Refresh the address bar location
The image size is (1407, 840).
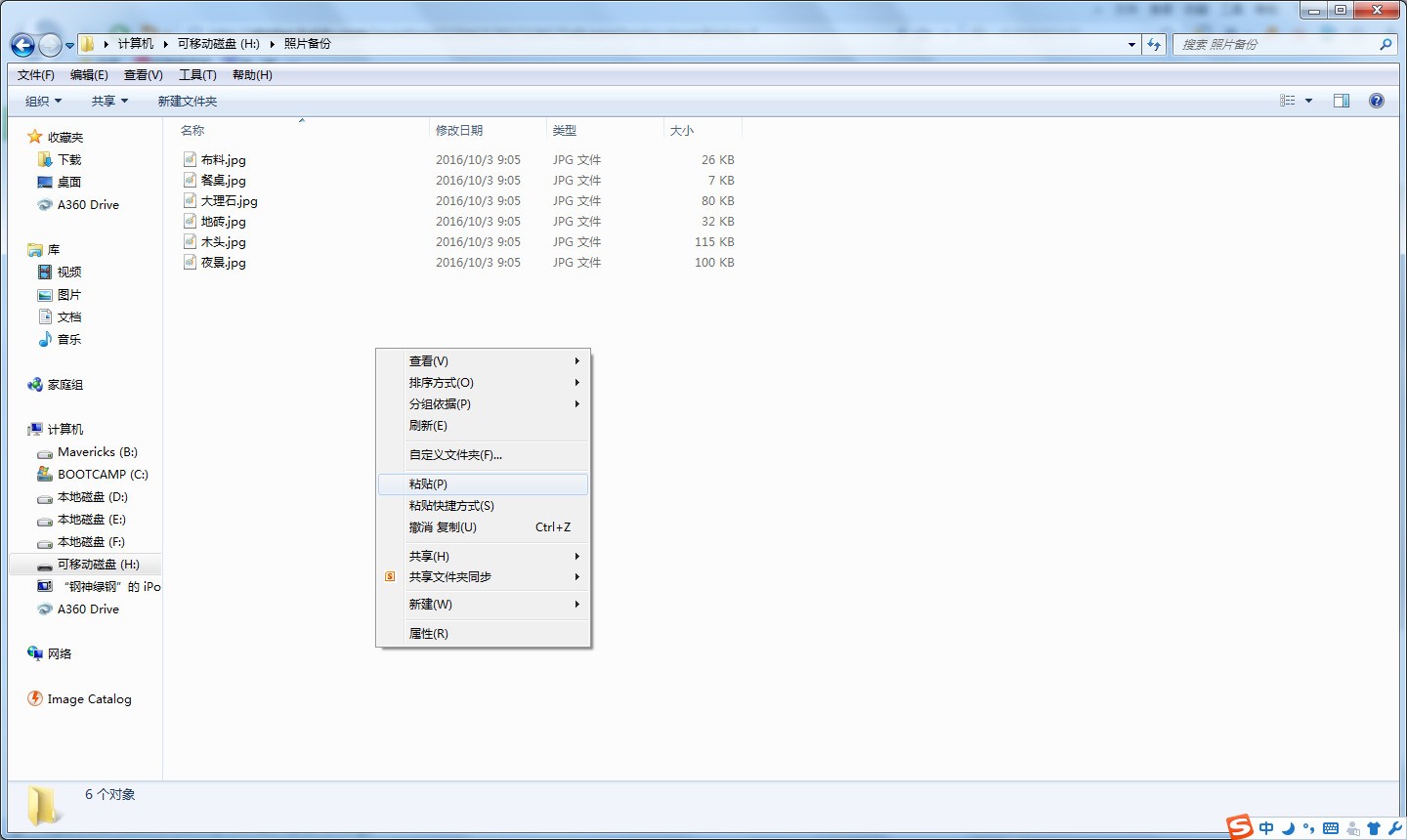pos(1154,44)
